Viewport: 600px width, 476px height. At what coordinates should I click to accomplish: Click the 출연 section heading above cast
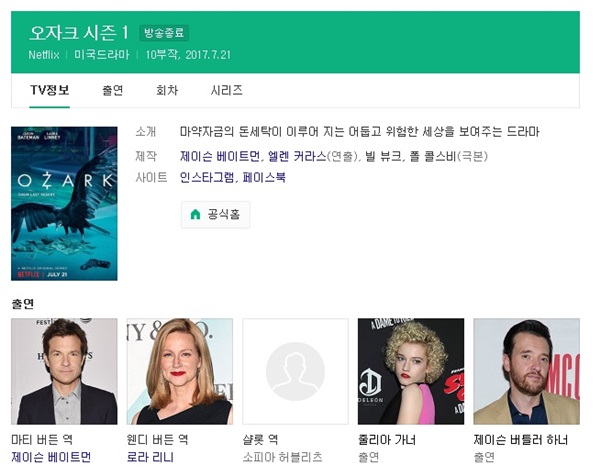pyautogui.click(x=23, y=304)
